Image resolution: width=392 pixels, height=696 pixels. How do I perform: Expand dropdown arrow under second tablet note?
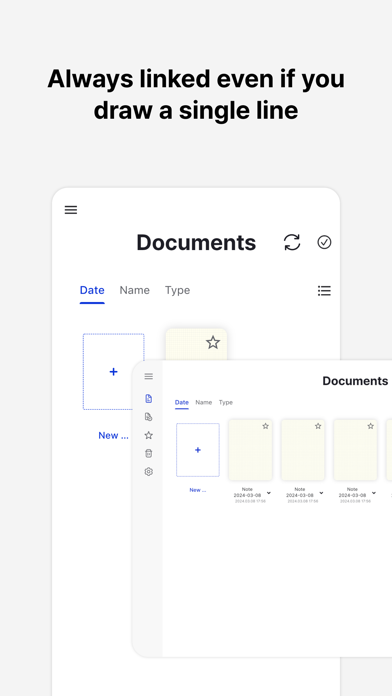tap(321, 493)
